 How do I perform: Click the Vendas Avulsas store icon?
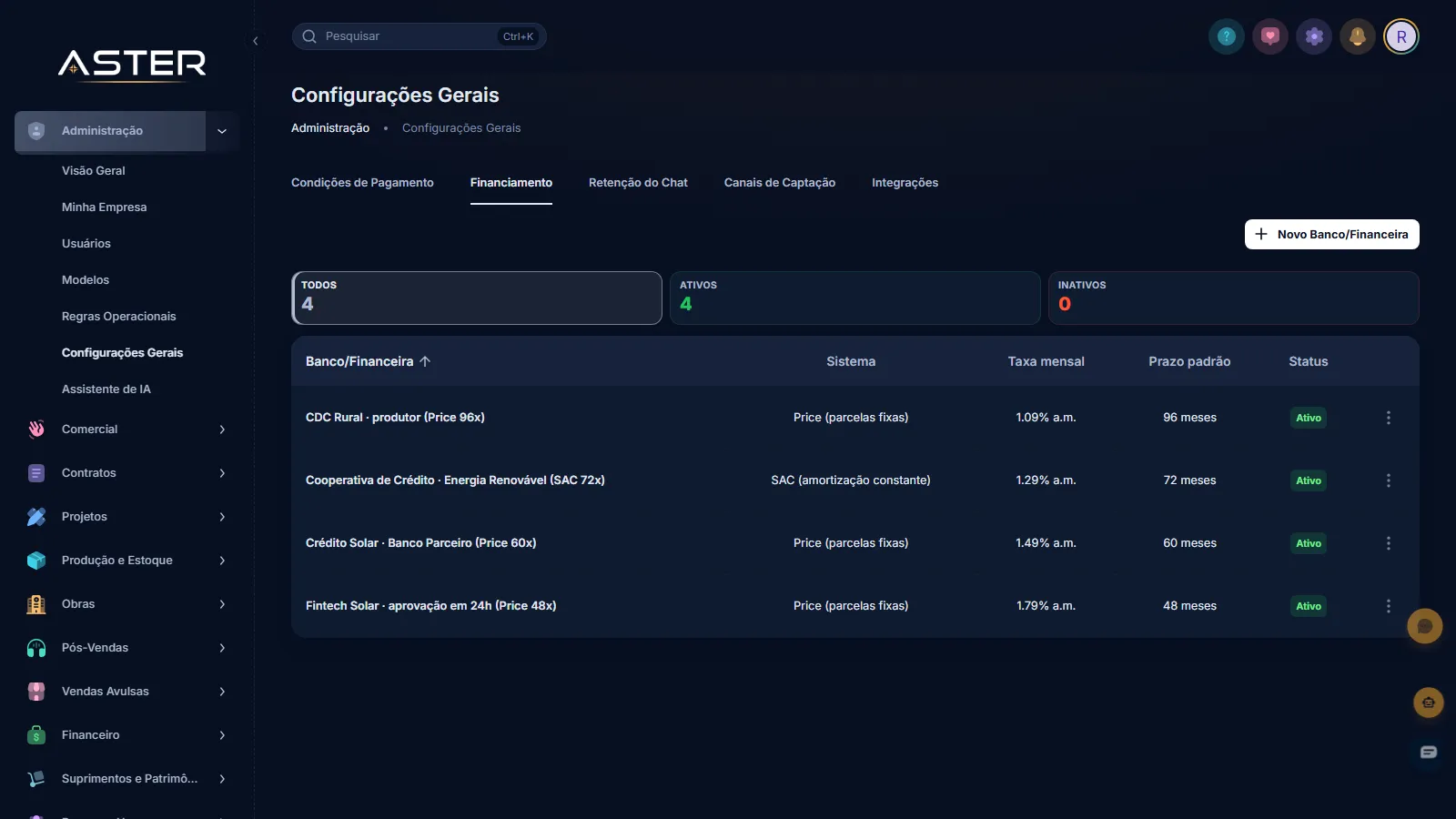36,692
